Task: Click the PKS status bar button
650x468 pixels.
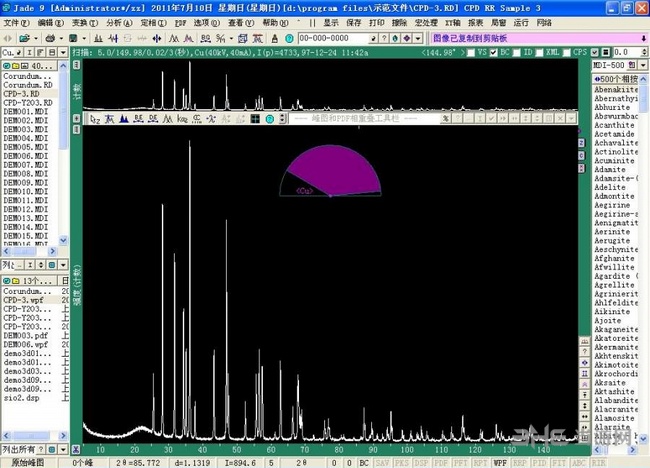Action: pyautogui.click(x=402, y=462)
